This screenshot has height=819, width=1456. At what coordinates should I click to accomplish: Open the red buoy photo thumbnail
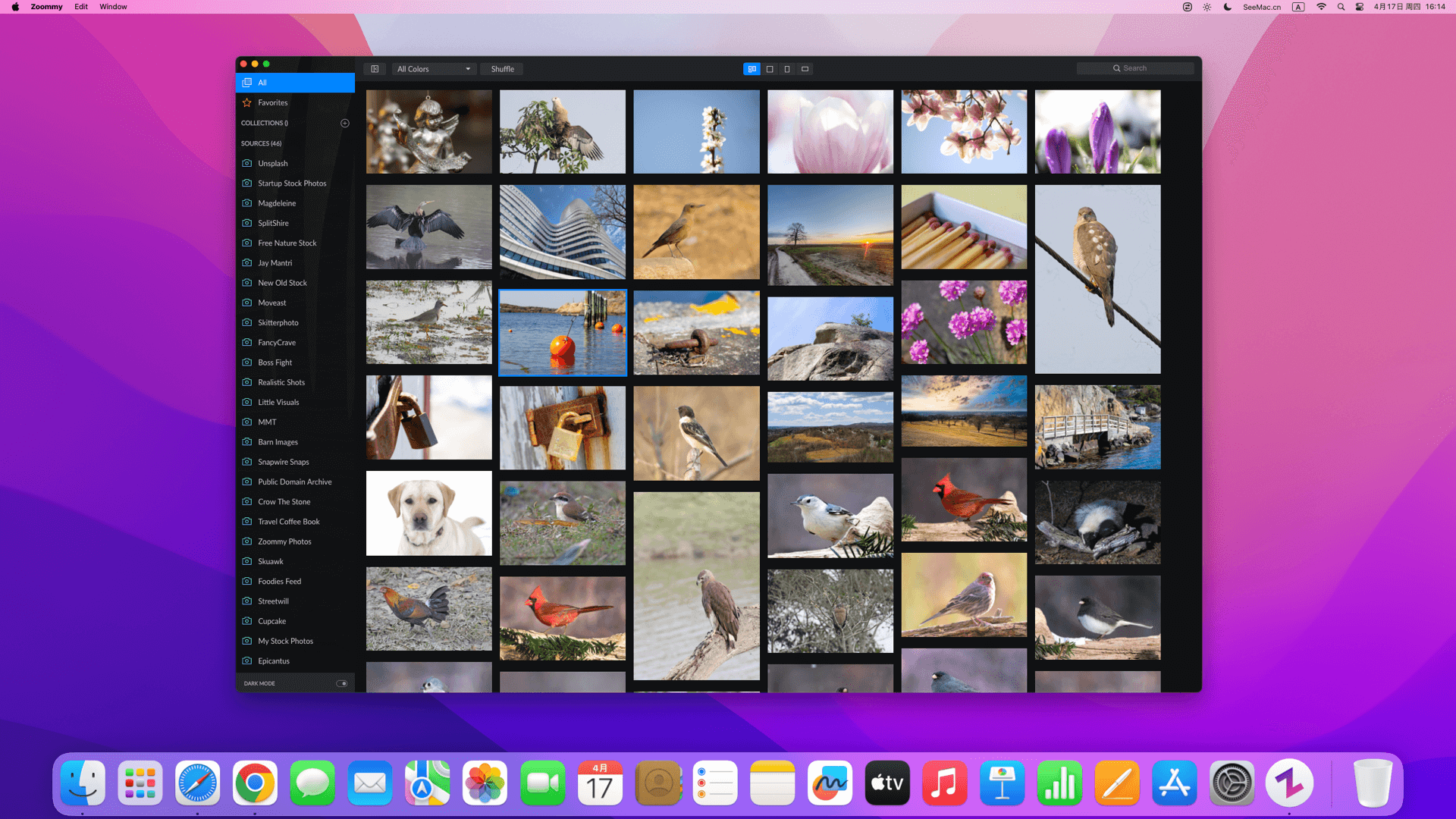tap(563, 332)
